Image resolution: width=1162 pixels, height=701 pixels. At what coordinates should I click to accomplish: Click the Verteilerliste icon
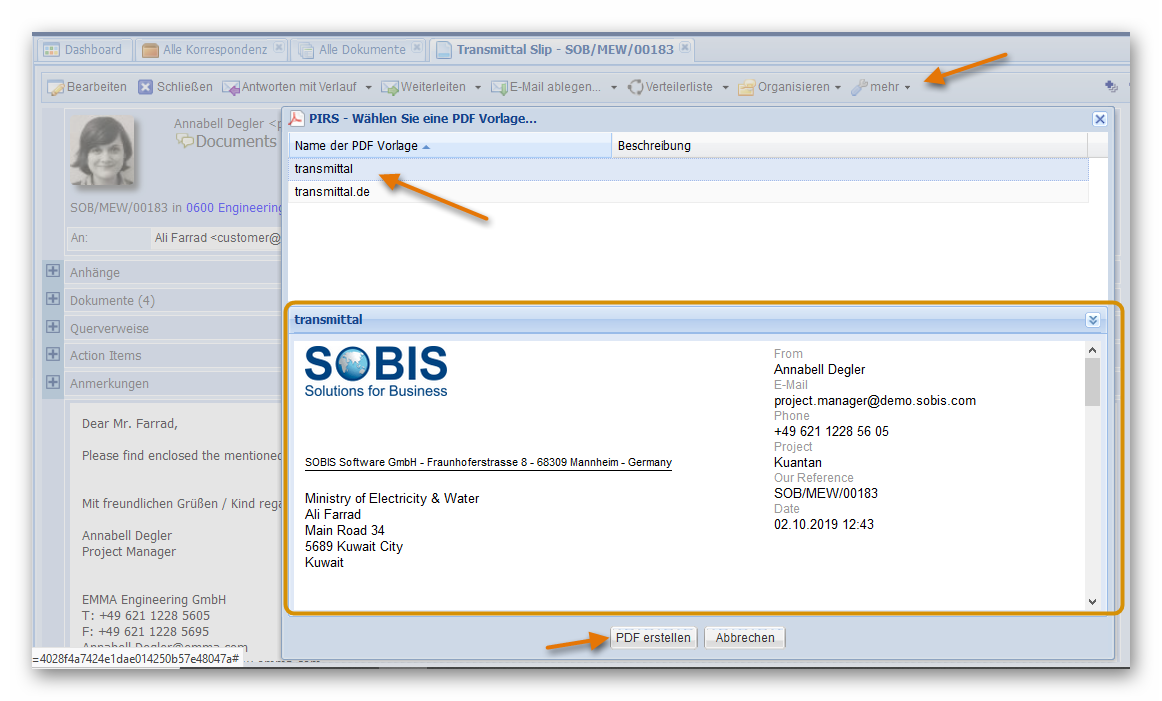(635, 88)
